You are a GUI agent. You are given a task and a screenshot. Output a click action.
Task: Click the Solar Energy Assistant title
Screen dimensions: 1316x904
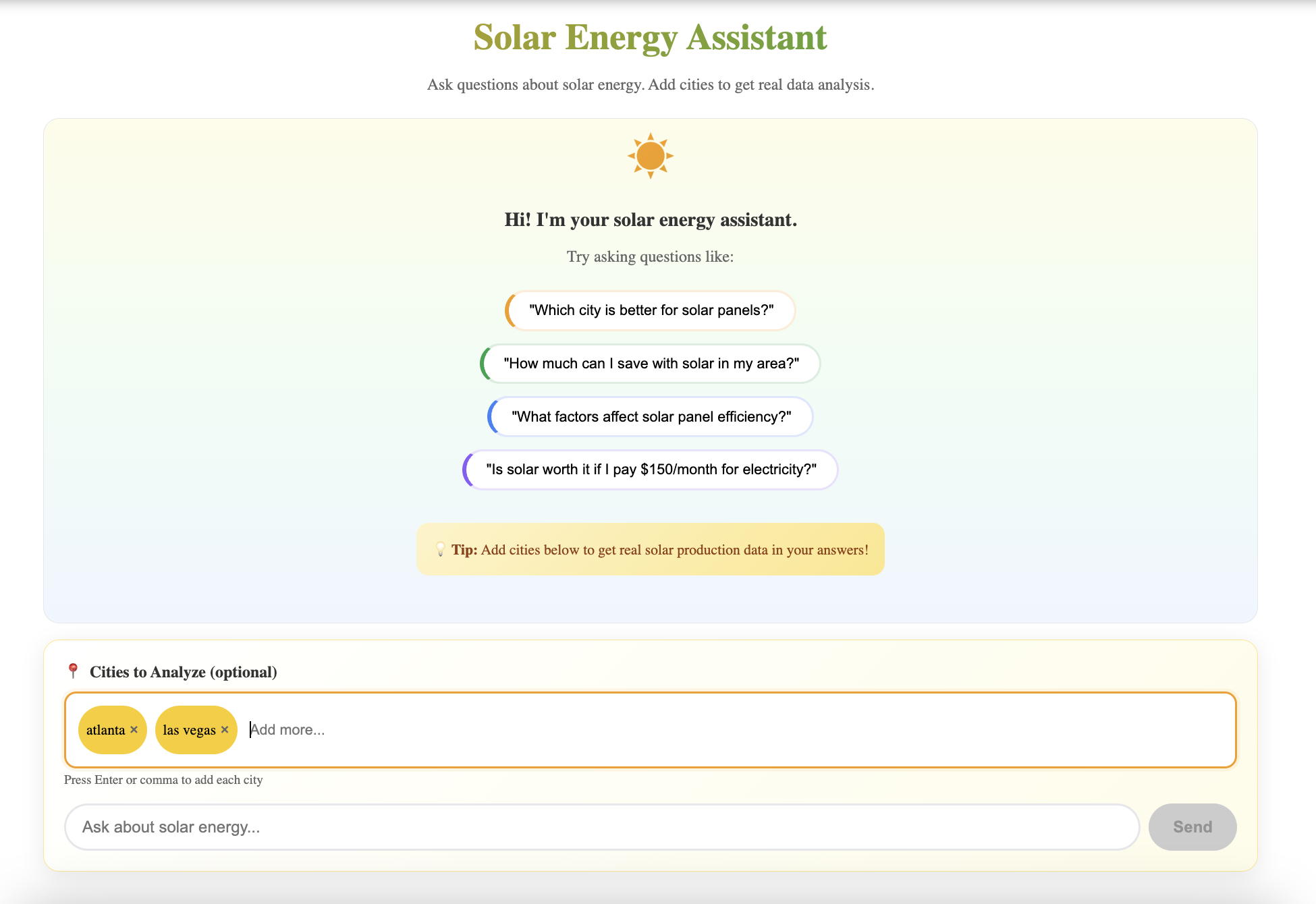click(x=650, y=38)
